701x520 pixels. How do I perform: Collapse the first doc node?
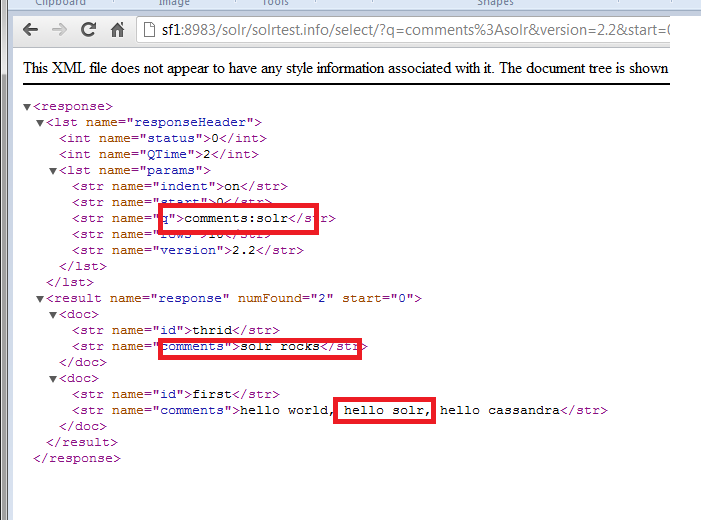(x=53, y=315)
